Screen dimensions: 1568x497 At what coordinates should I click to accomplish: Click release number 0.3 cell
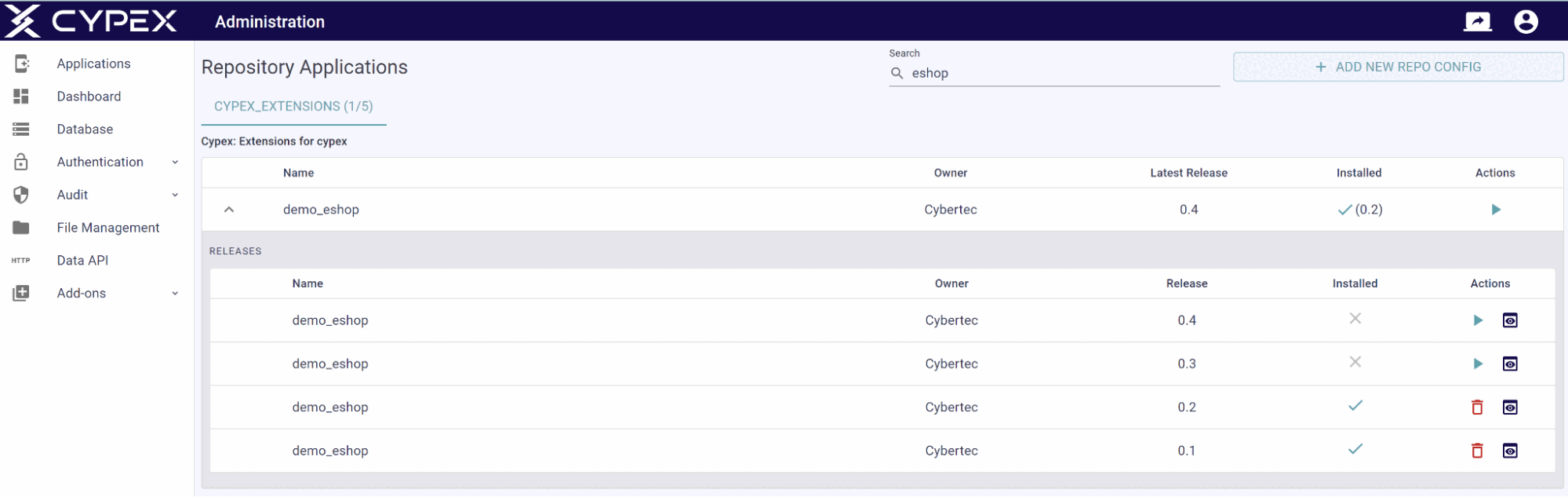click(x=1187, y=364)
